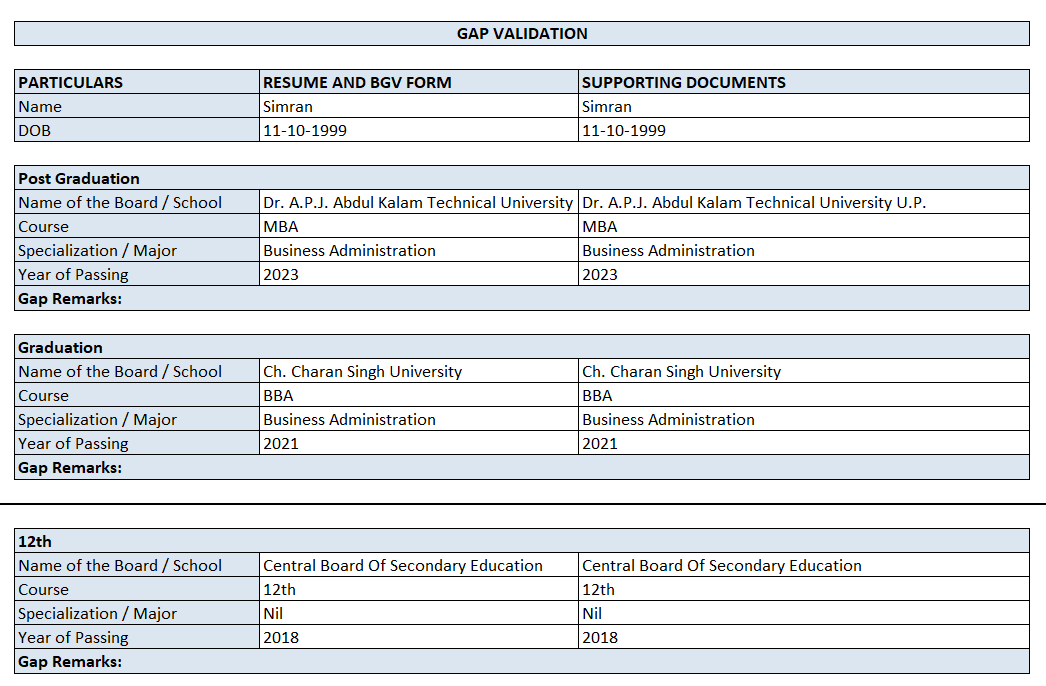The image size is (1046, 686).
Task: Select Simran under Resume and BGV Form
Action: [x=418, y=106]
